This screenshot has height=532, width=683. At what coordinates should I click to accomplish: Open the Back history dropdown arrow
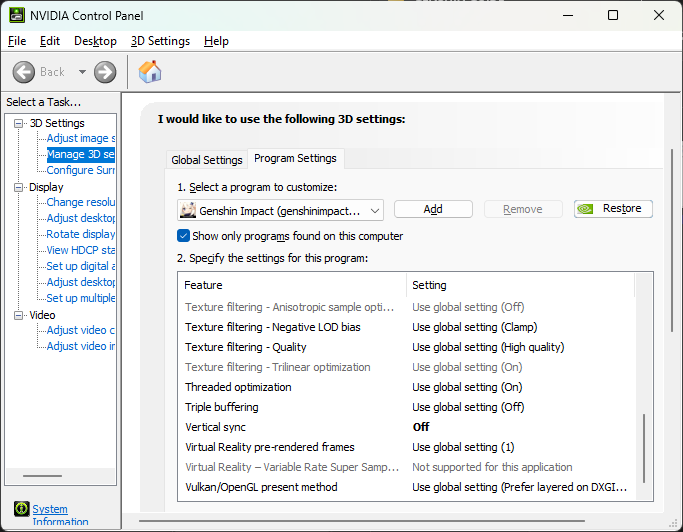click(x=82, y=72)
